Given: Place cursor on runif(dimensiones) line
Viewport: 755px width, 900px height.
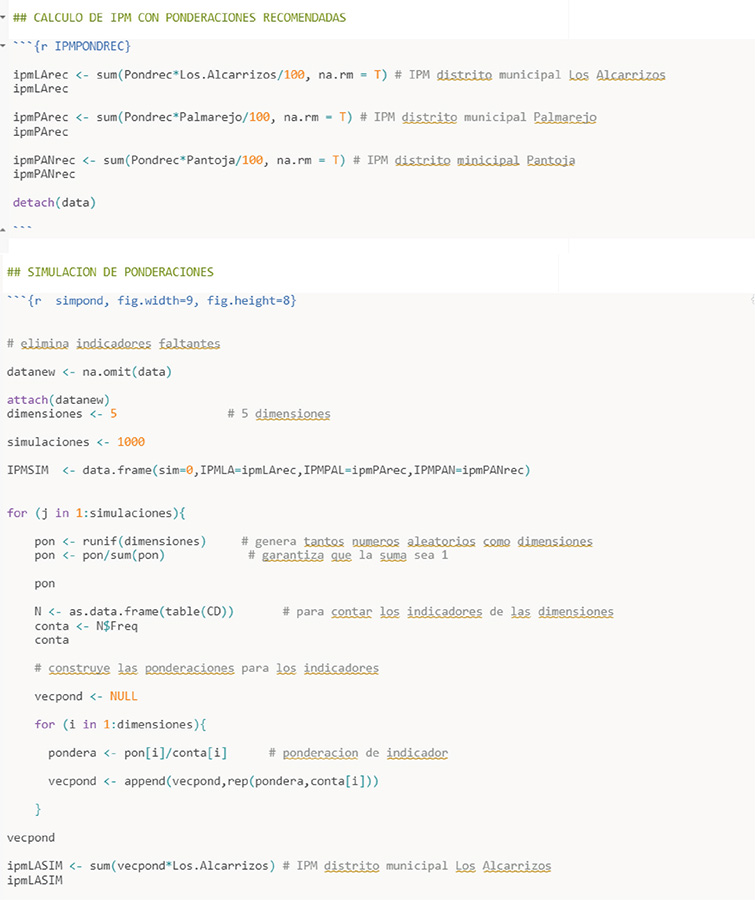Looking at the screenshot, I should click(120, 541).
